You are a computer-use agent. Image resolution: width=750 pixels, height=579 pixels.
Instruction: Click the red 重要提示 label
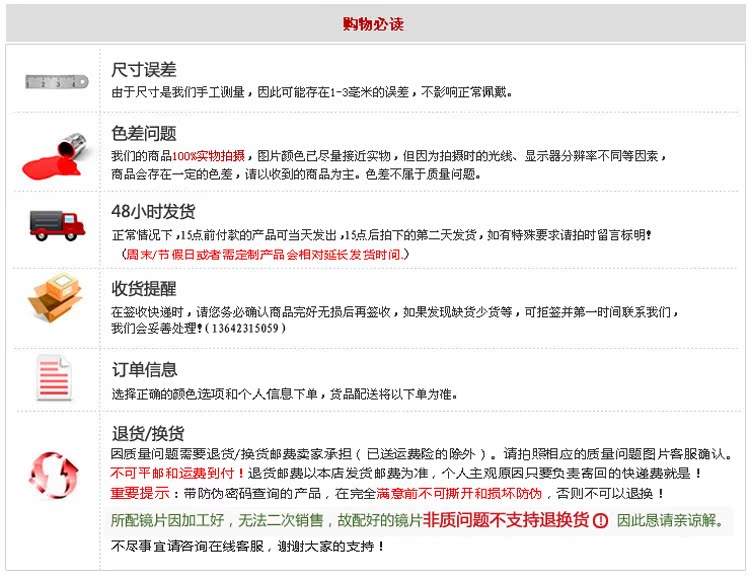[x=140, y=493]
